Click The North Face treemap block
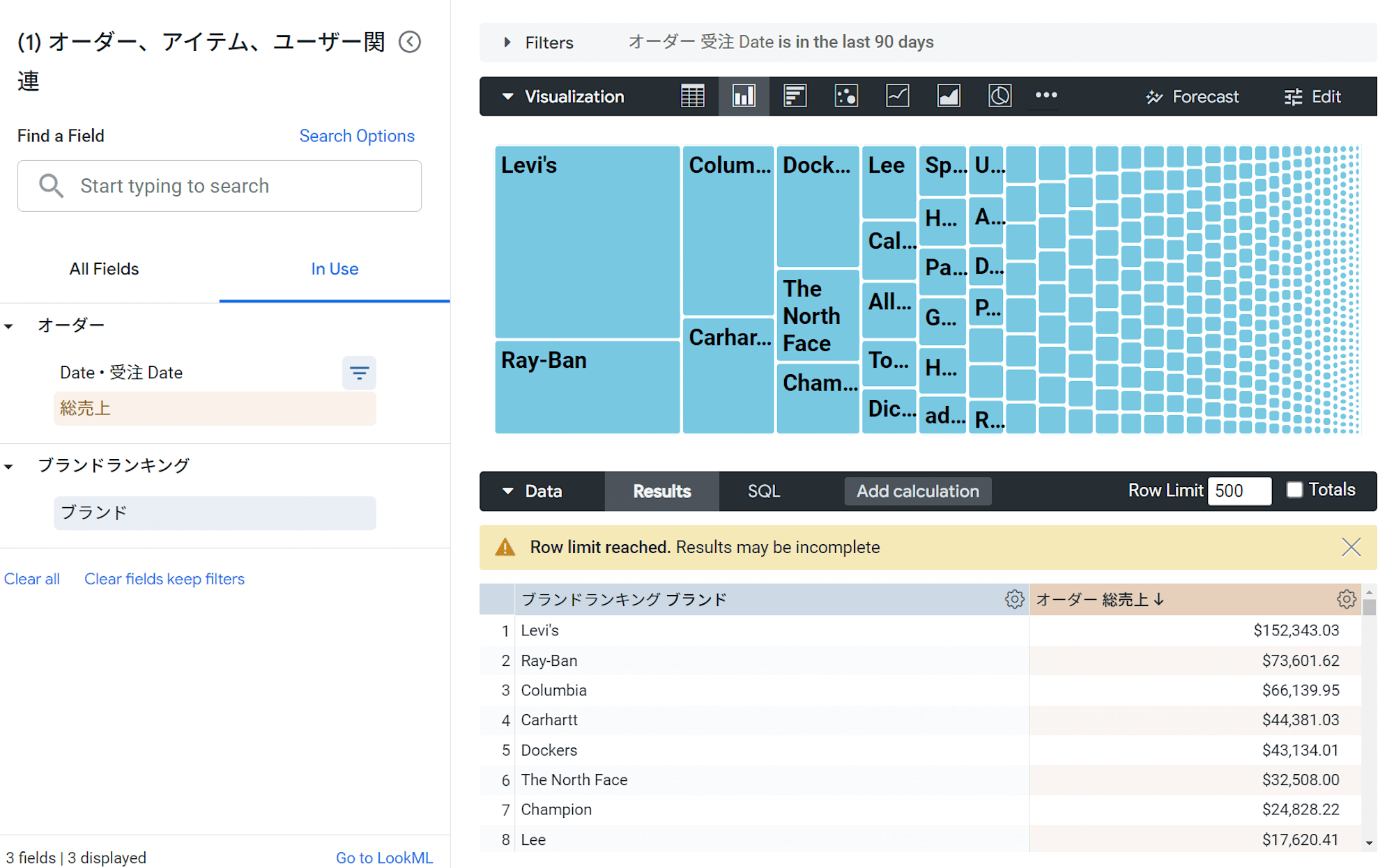Screen dimensions: 1394x868 pos(818,316)
